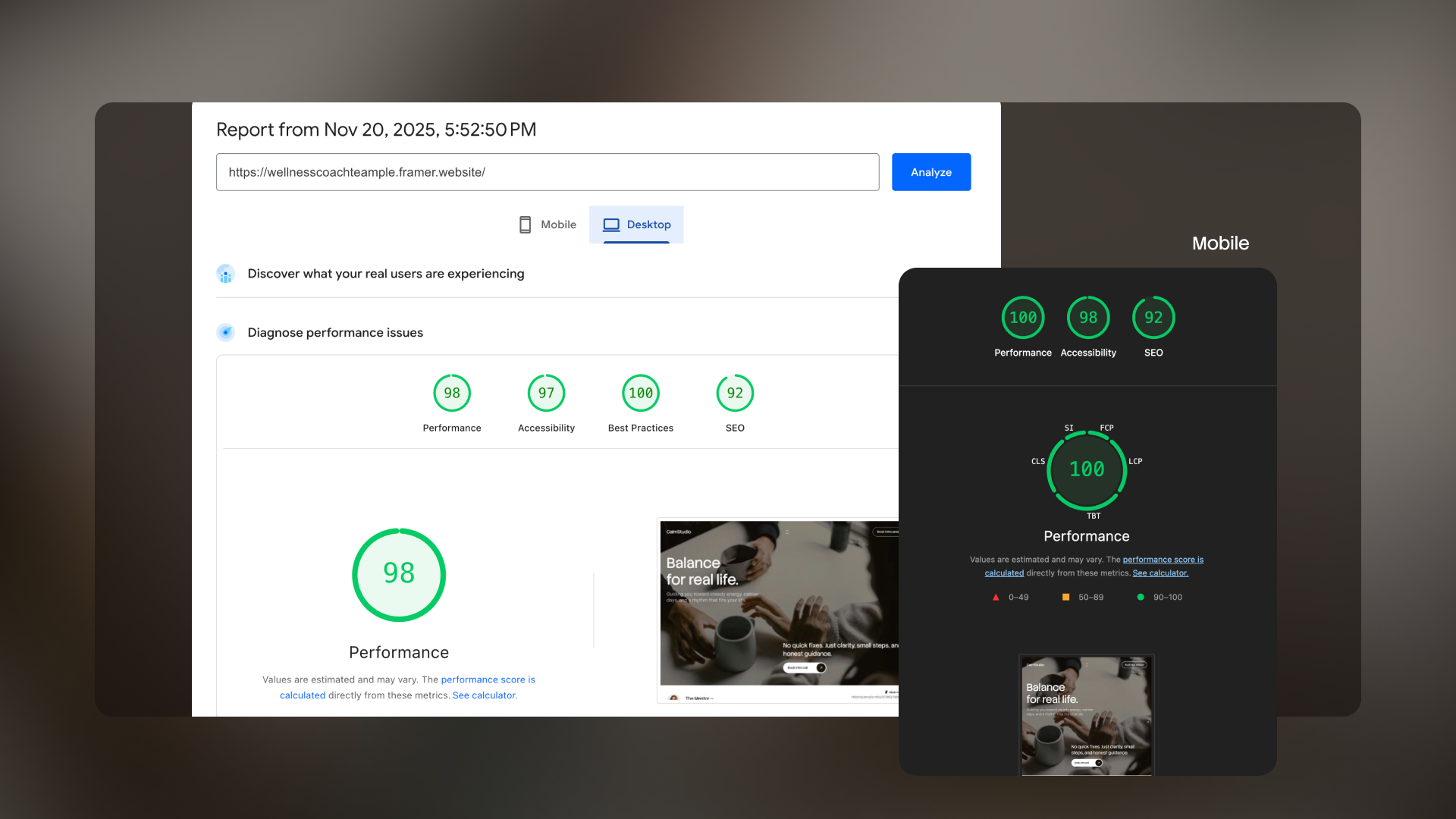This screenshot has height=819, width=1456.
Task: Open mobile panel 'See calculator.' link
Action: click(x=1160, y=573)
